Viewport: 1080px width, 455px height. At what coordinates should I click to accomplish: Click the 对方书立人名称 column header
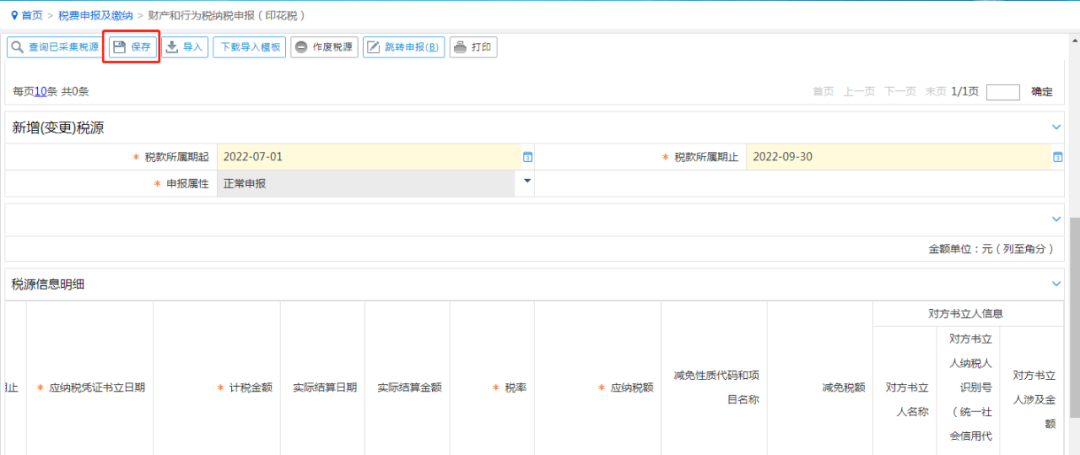tap(907, 399)
